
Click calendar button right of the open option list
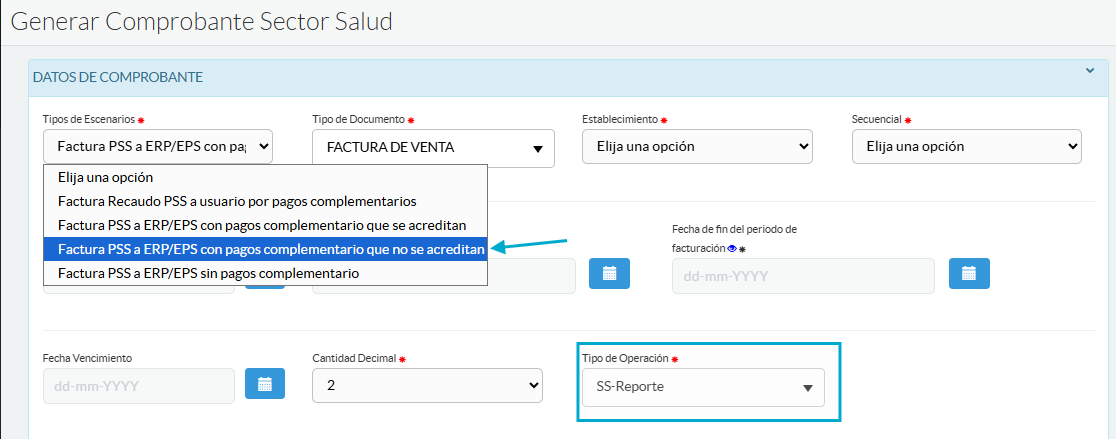coord(609,274)
